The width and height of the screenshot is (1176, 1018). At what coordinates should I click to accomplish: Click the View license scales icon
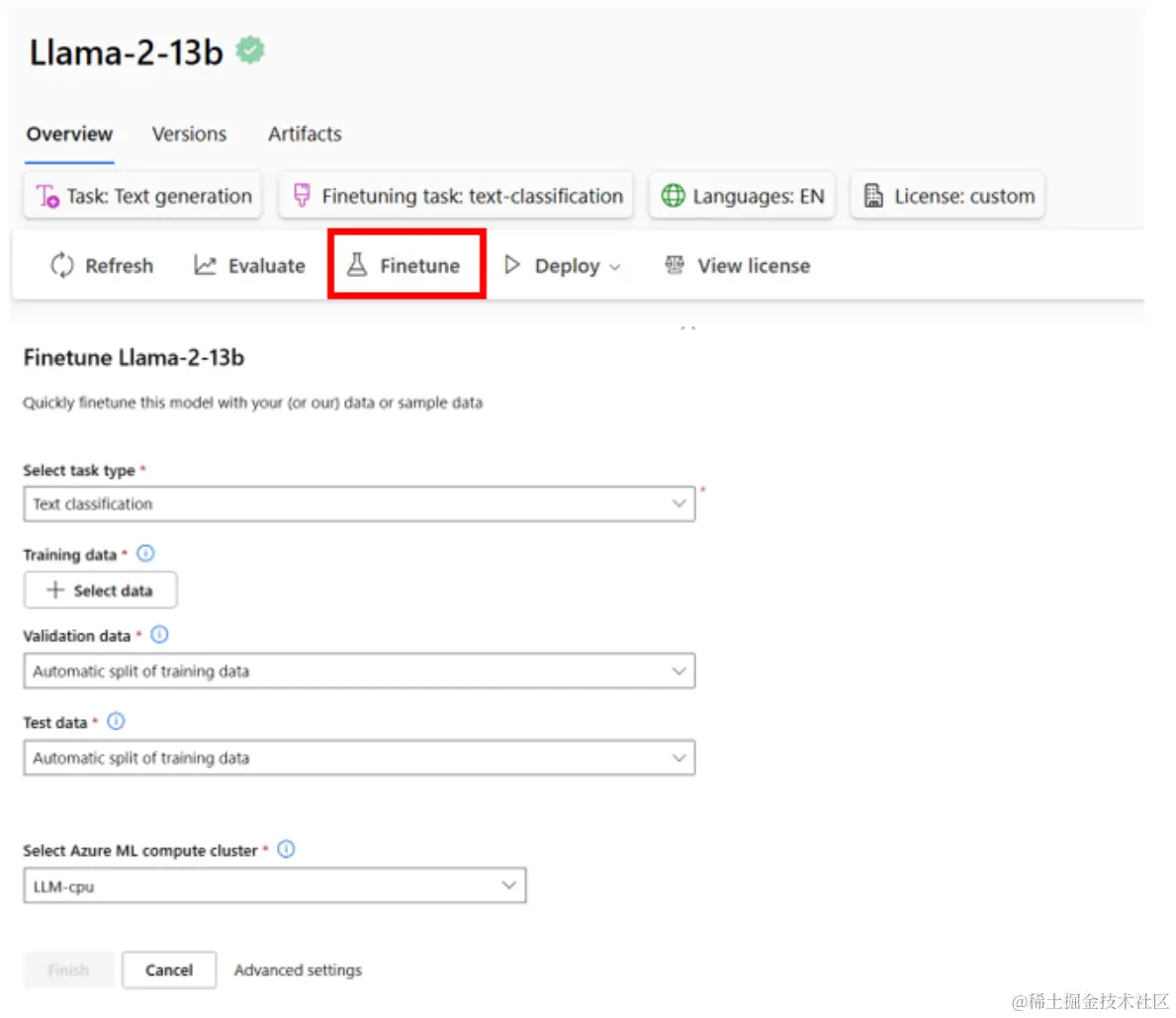click(675, 265)
